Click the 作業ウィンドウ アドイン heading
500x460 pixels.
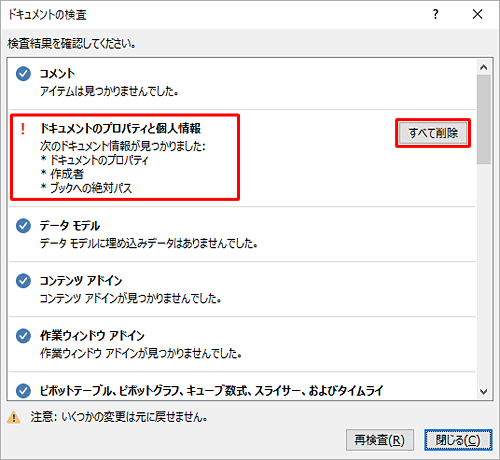pyautogui.click(x=92, y=336)
